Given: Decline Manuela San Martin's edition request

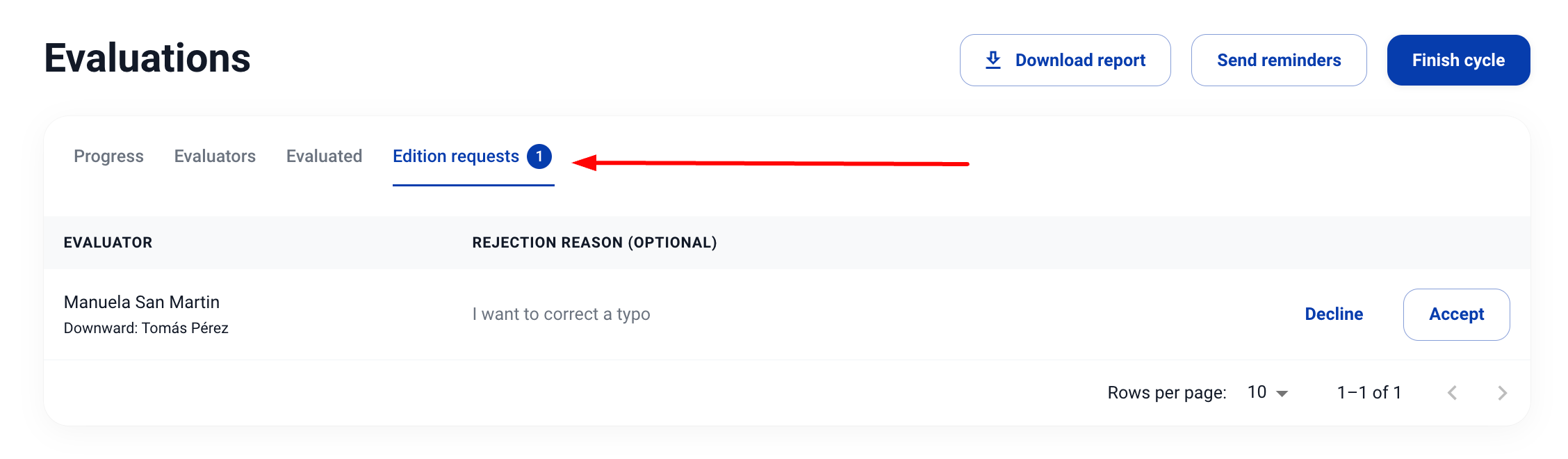Looking at the screenshot, I should 1334,314.
